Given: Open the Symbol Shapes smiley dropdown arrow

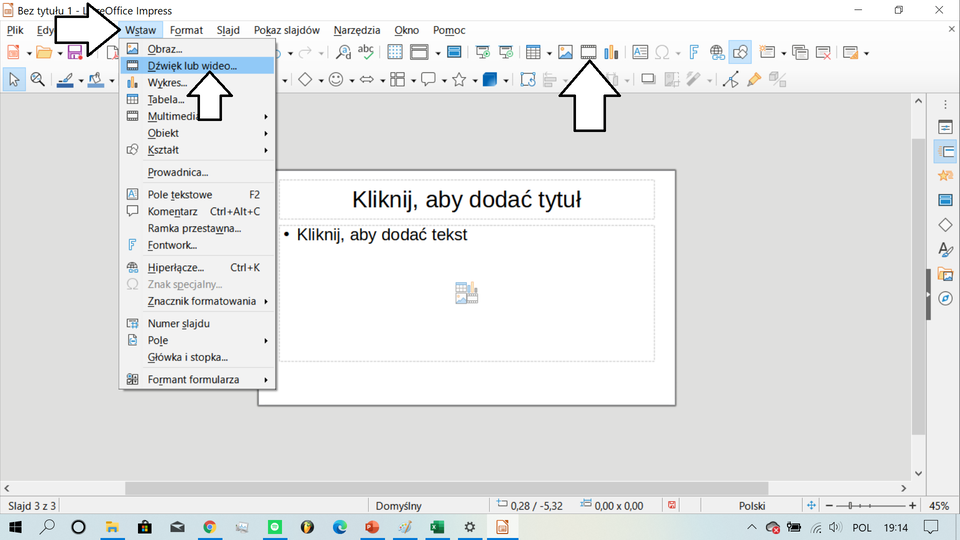Looking at the screenshot, I should 351,80.
